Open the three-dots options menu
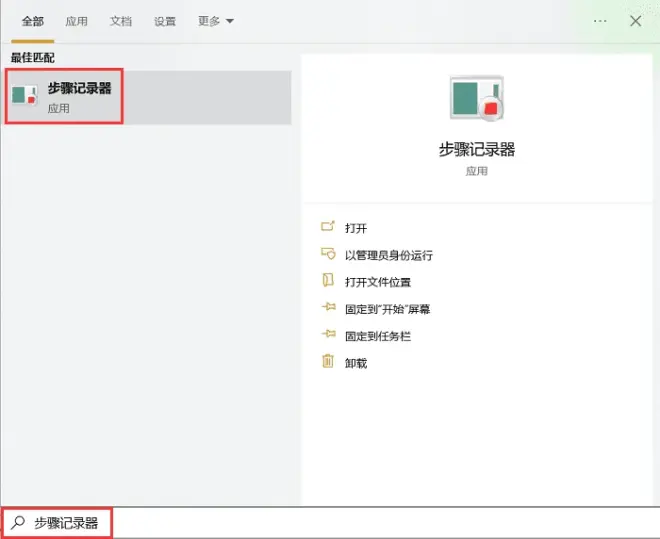 click(x=600, y=21)
